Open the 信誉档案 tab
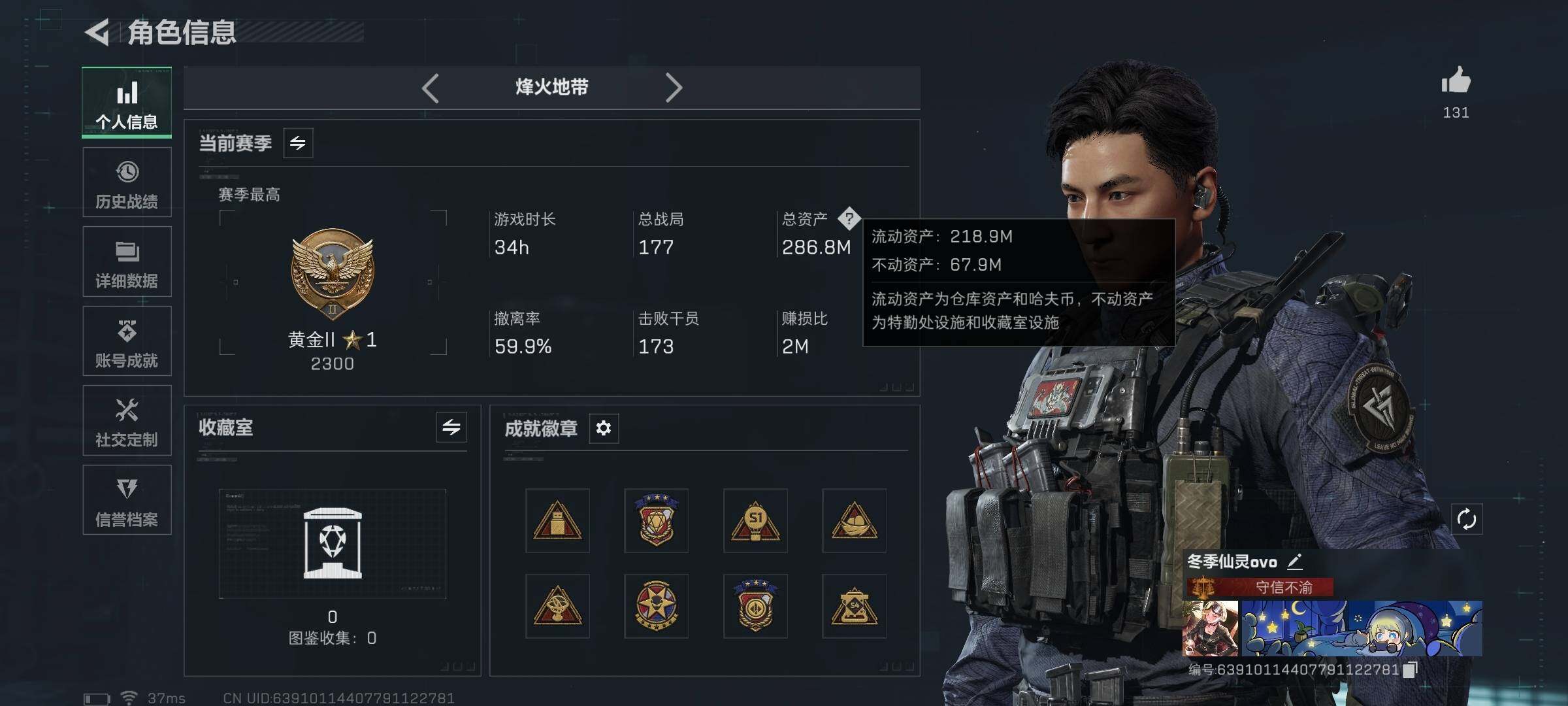The height and width of the screenshot is (706, 1568). click(127, 500)
